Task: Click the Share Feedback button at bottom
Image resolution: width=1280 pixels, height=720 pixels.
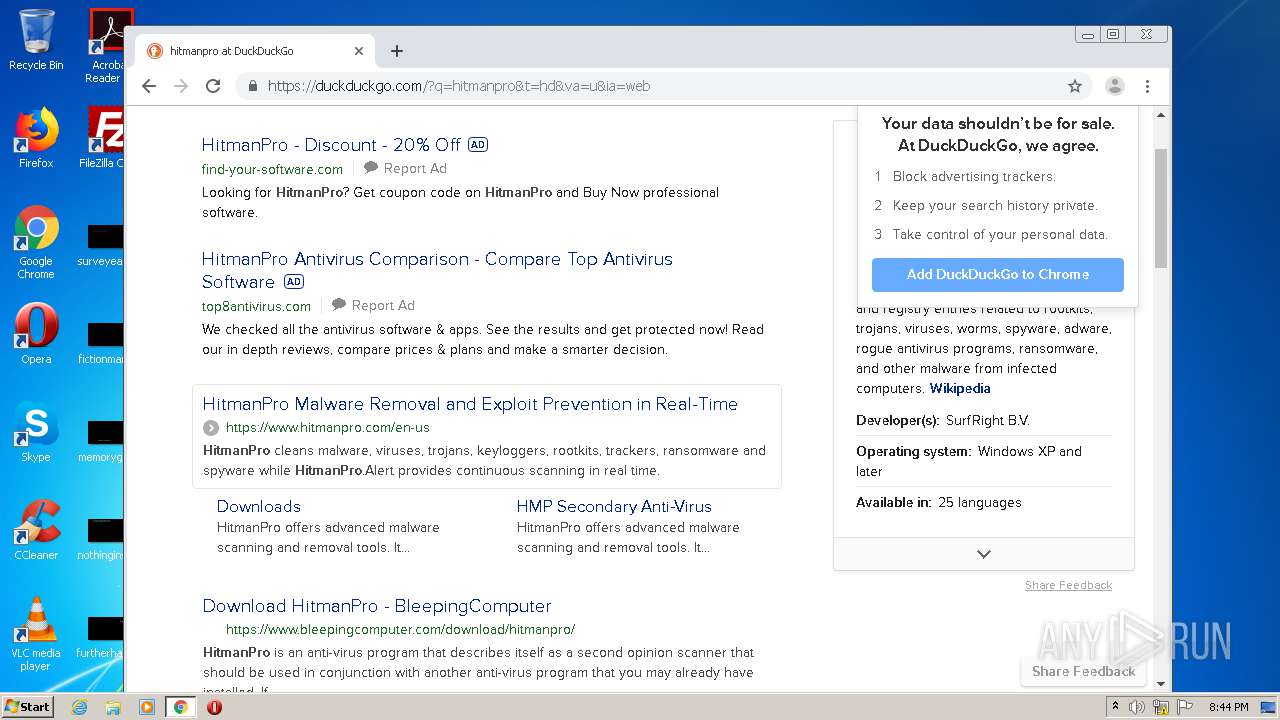Action: click(x=1084, y=671)
